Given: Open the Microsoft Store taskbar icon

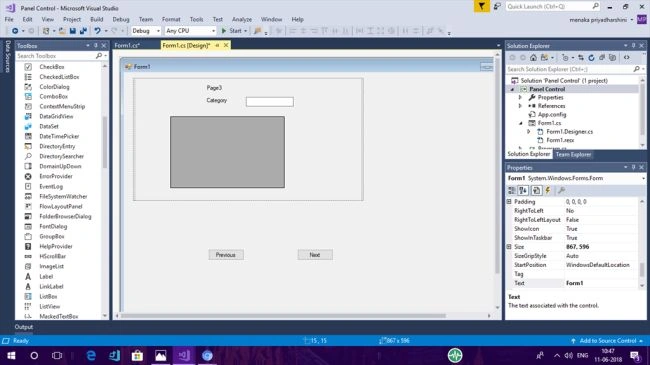Looking at the screenshot, I should point(137,355).
